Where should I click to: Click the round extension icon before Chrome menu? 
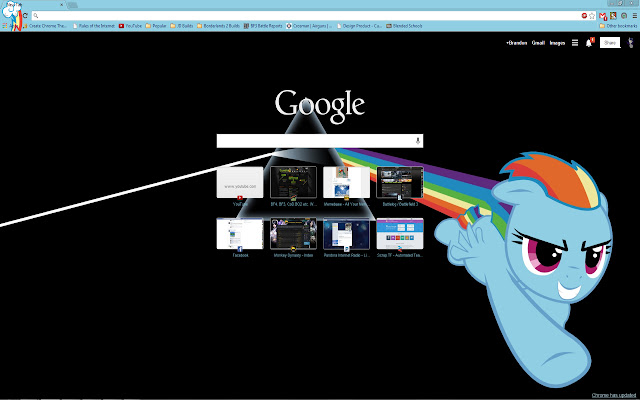(x=624, y=16)
